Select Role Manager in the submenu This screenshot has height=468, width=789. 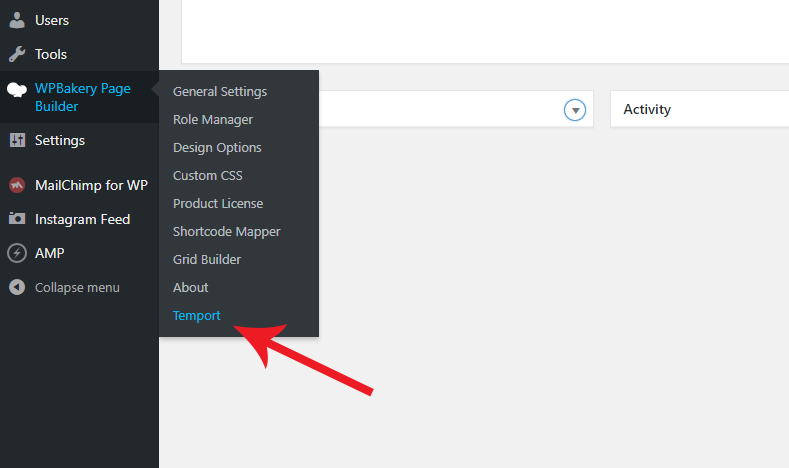click(213, 119)
